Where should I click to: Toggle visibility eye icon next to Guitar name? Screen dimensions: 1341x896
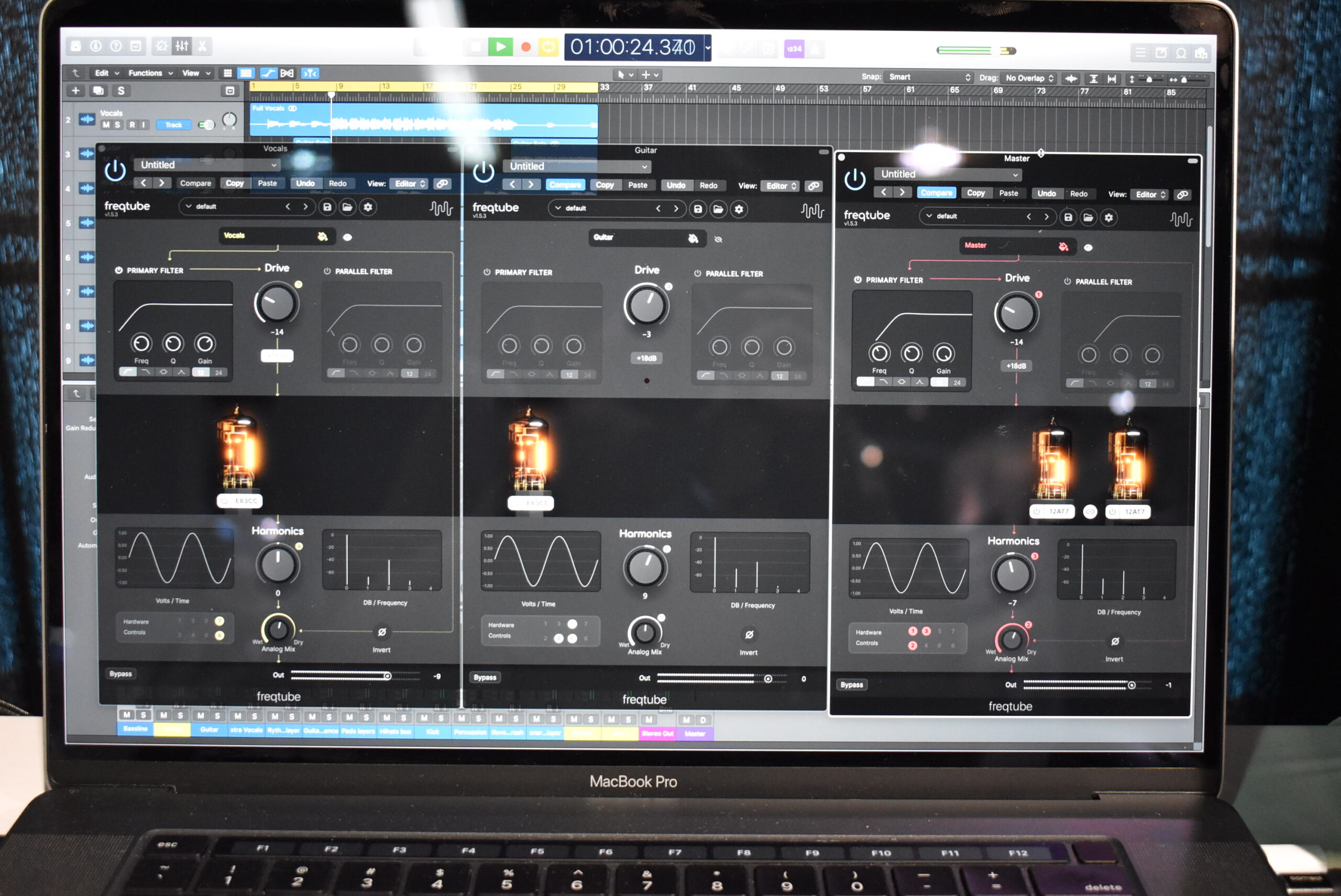719,239
